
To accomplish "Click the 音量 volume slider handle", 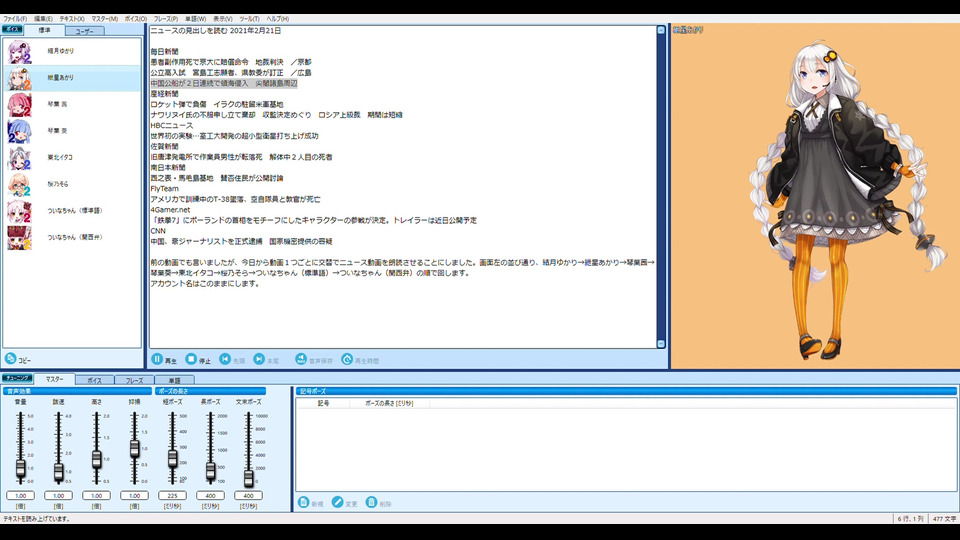I will pyautogui.click(x=20, y=469).
